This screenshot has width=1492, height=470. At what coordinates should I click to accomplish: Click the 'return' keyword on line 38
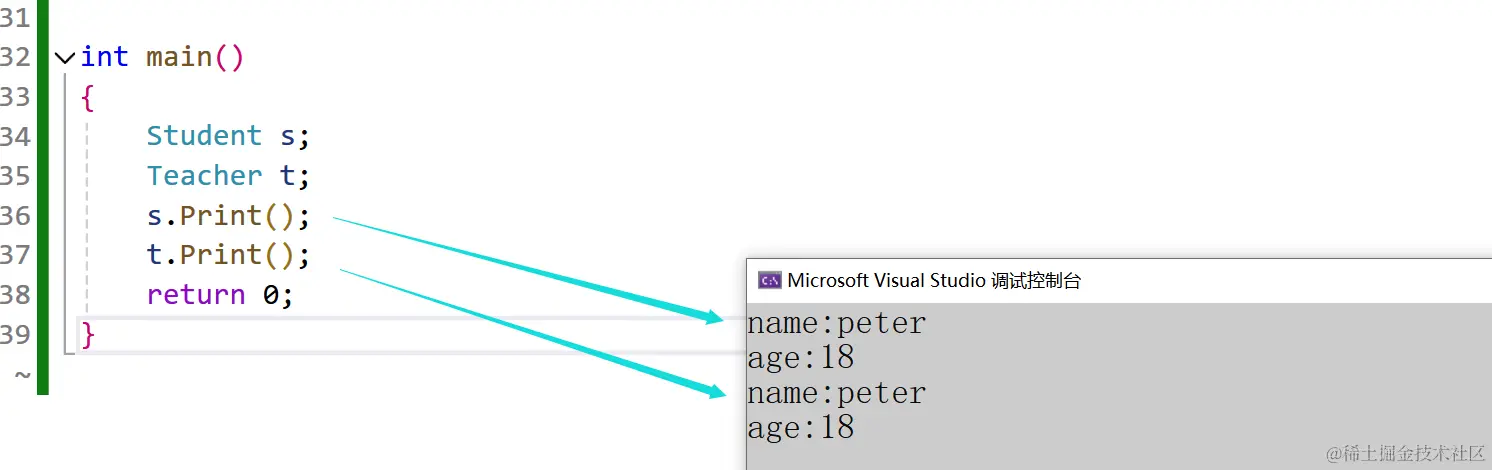click(x=196, y=295)
